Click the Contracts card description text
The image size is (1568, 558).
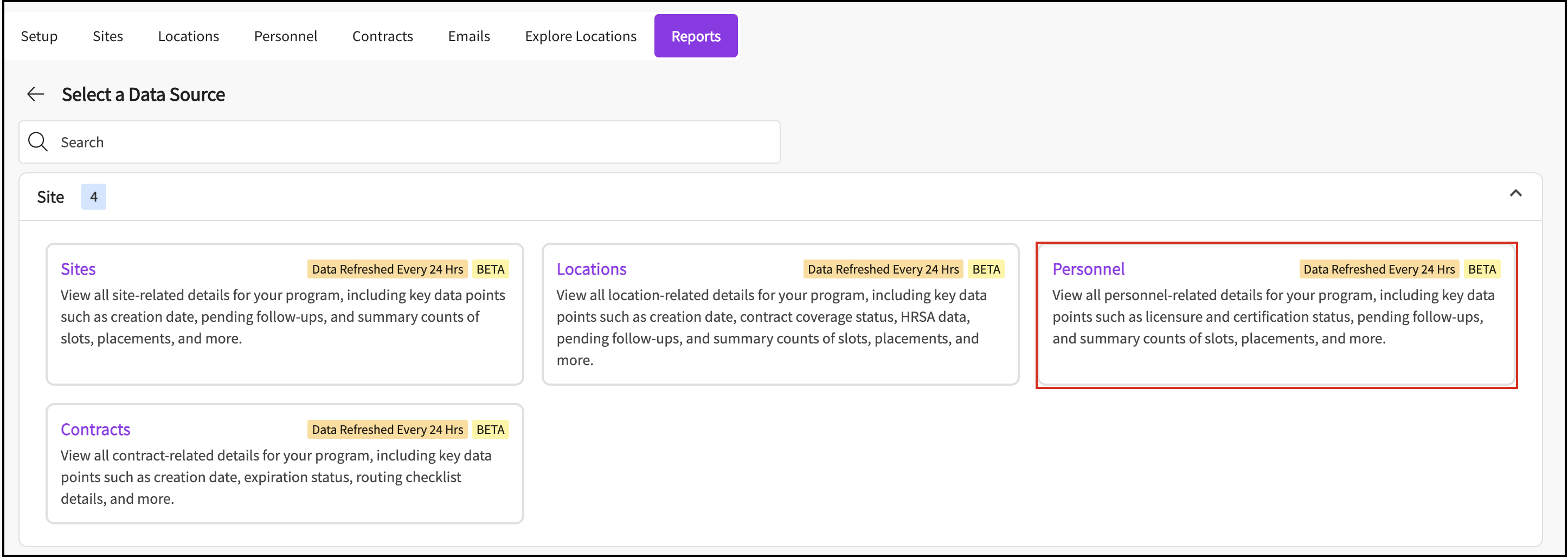pos(276,477)
